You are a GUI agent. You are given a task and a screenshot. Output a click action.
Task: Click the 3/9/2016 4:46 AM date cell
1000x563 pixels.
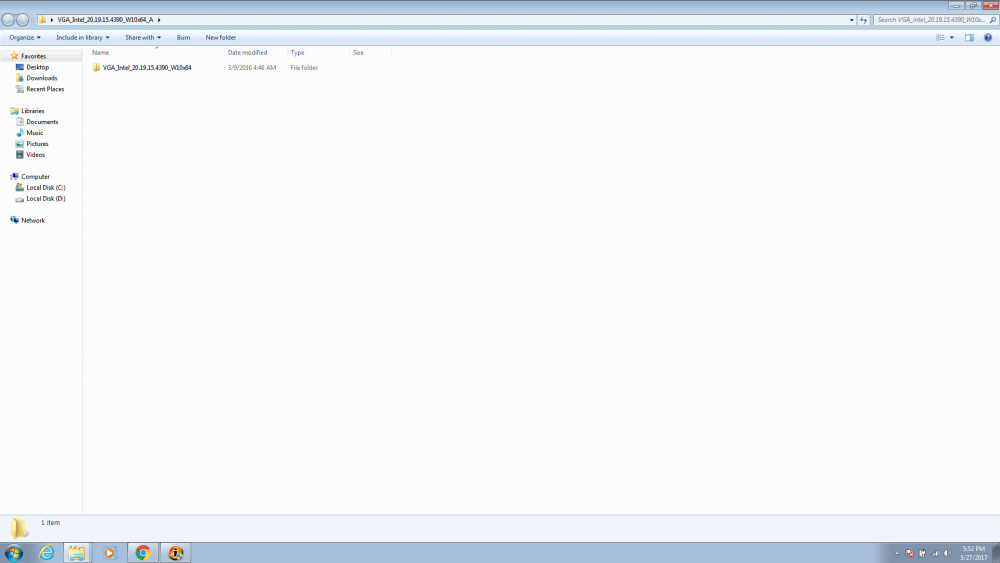click(252, 68)
